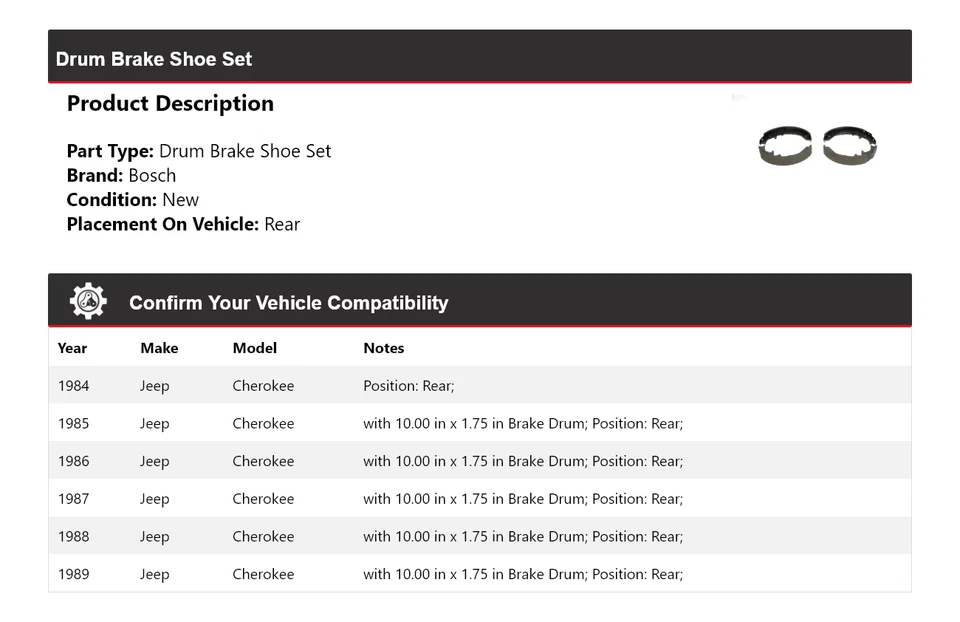This screenshot has height=622, width=960.
Task: Click the Make column header
Action: 159,348
